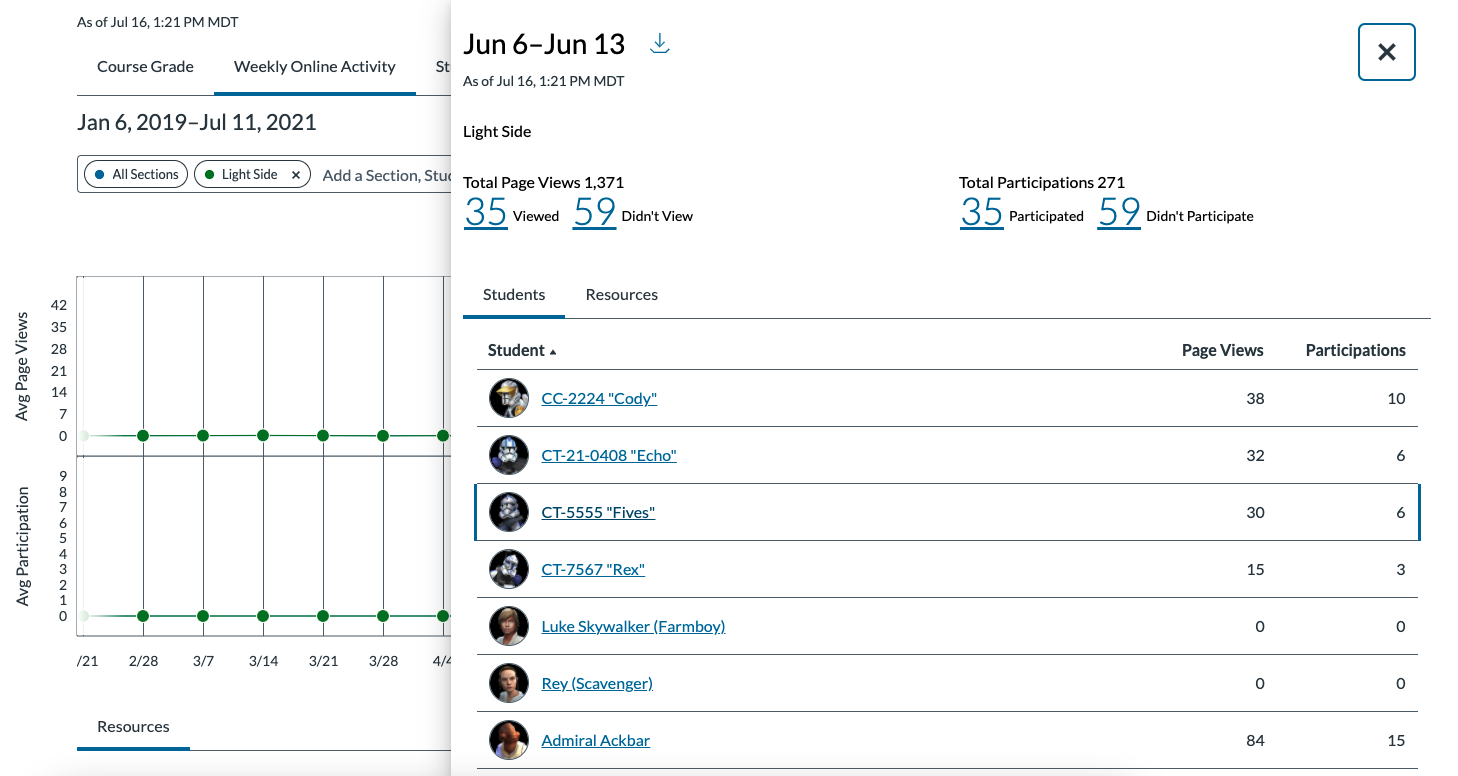
Task: Select the 3/14 participation data point
Action: (263, 616)
